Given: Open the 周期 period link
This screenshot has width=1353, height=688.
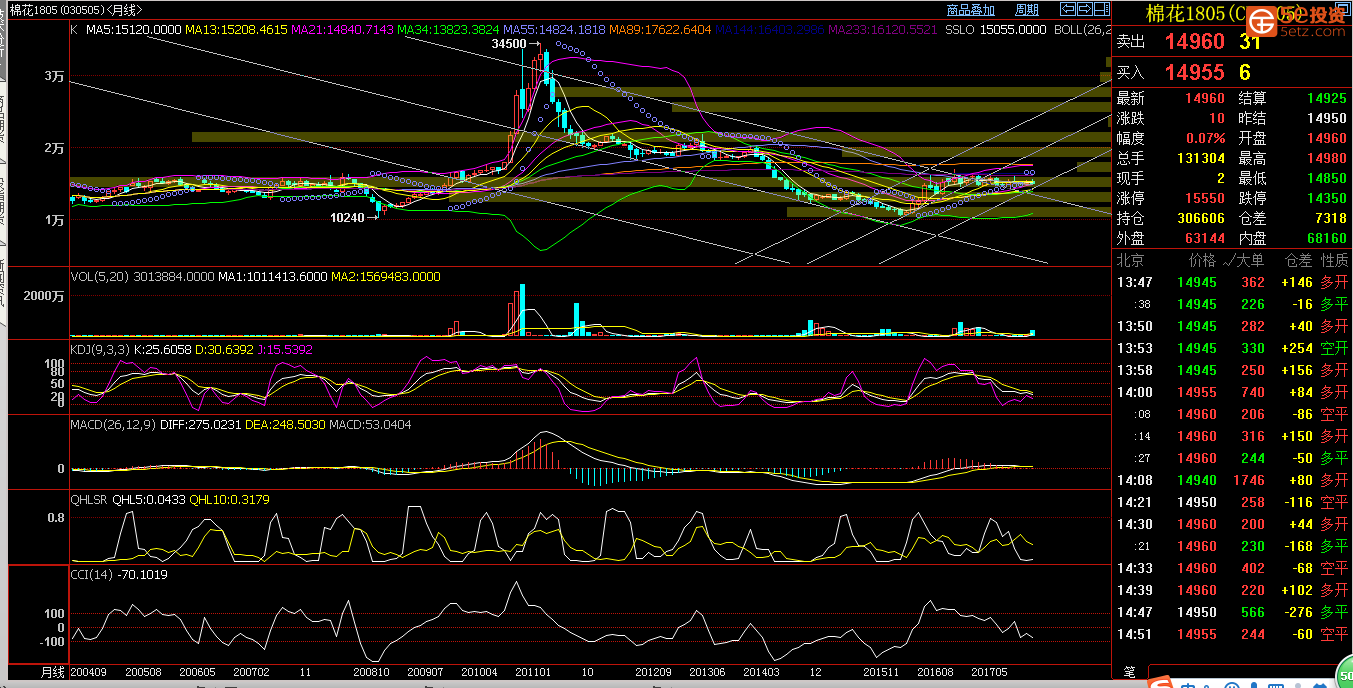Looking at the screenshot, I should coord(1026,10).
